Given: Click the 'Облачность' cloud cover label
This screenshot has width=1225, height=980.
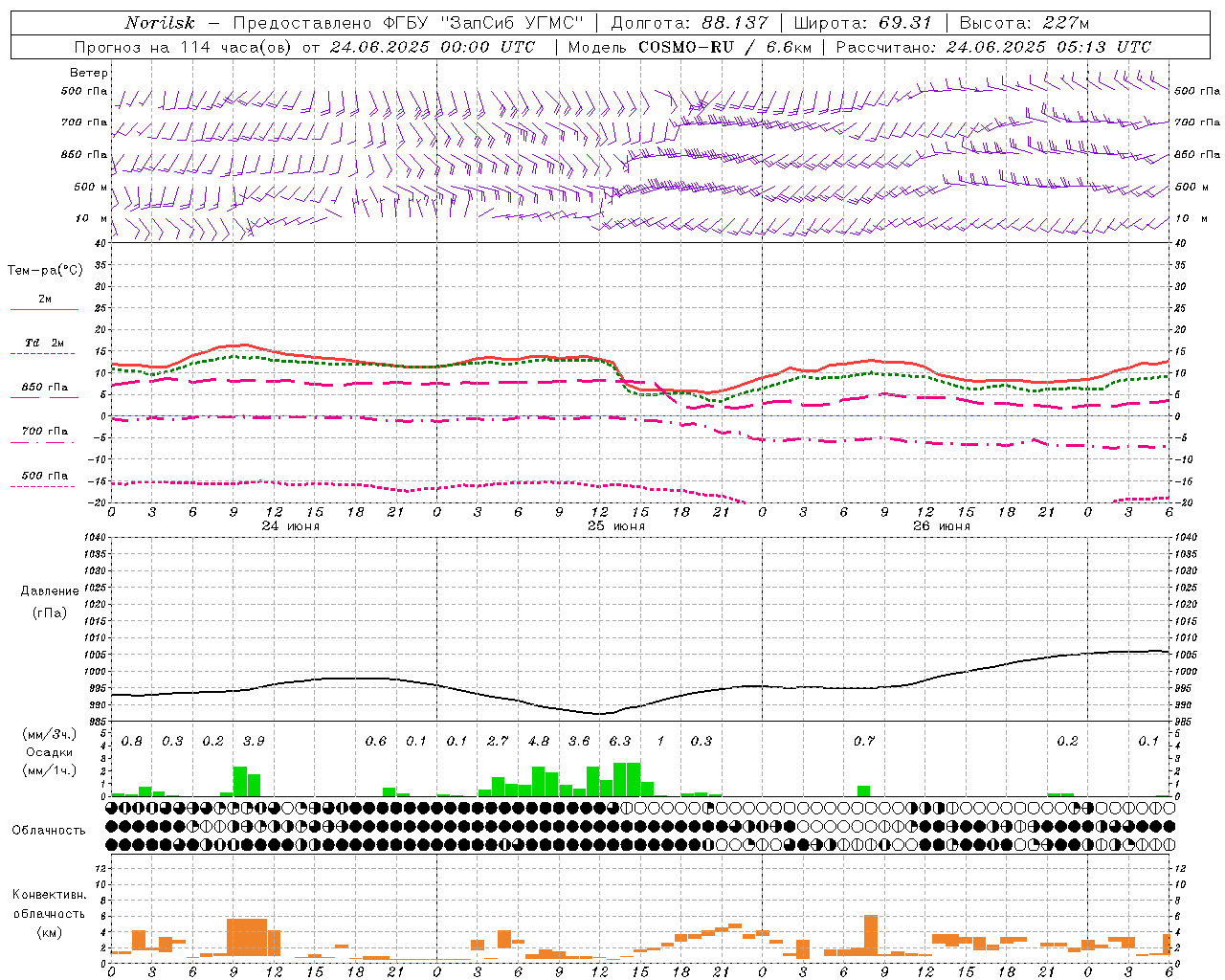Looking at the screenshot, I should 49,830.
